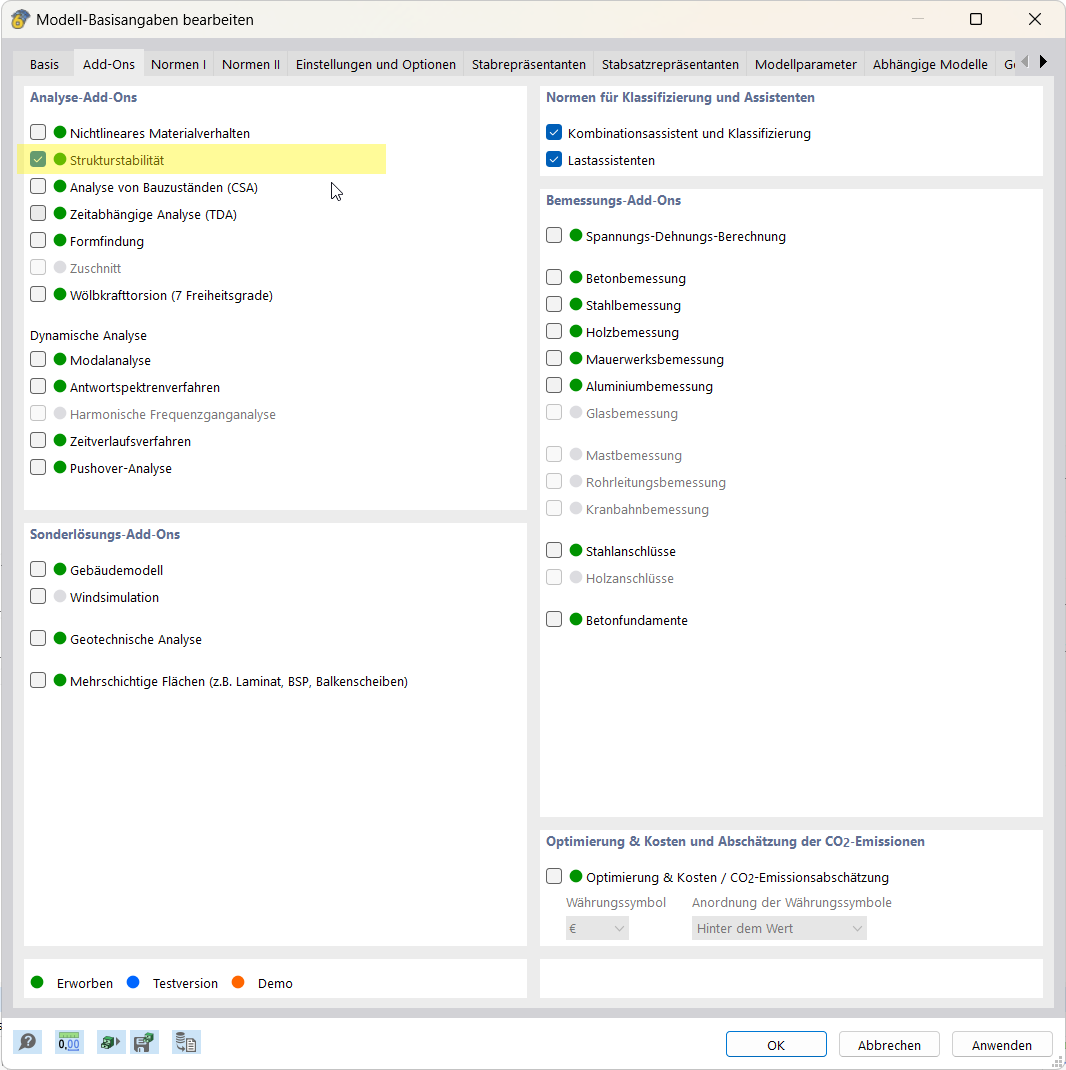
Task: Toggle the Windsimulation checkbox
Action: click(x=38, y=596)
